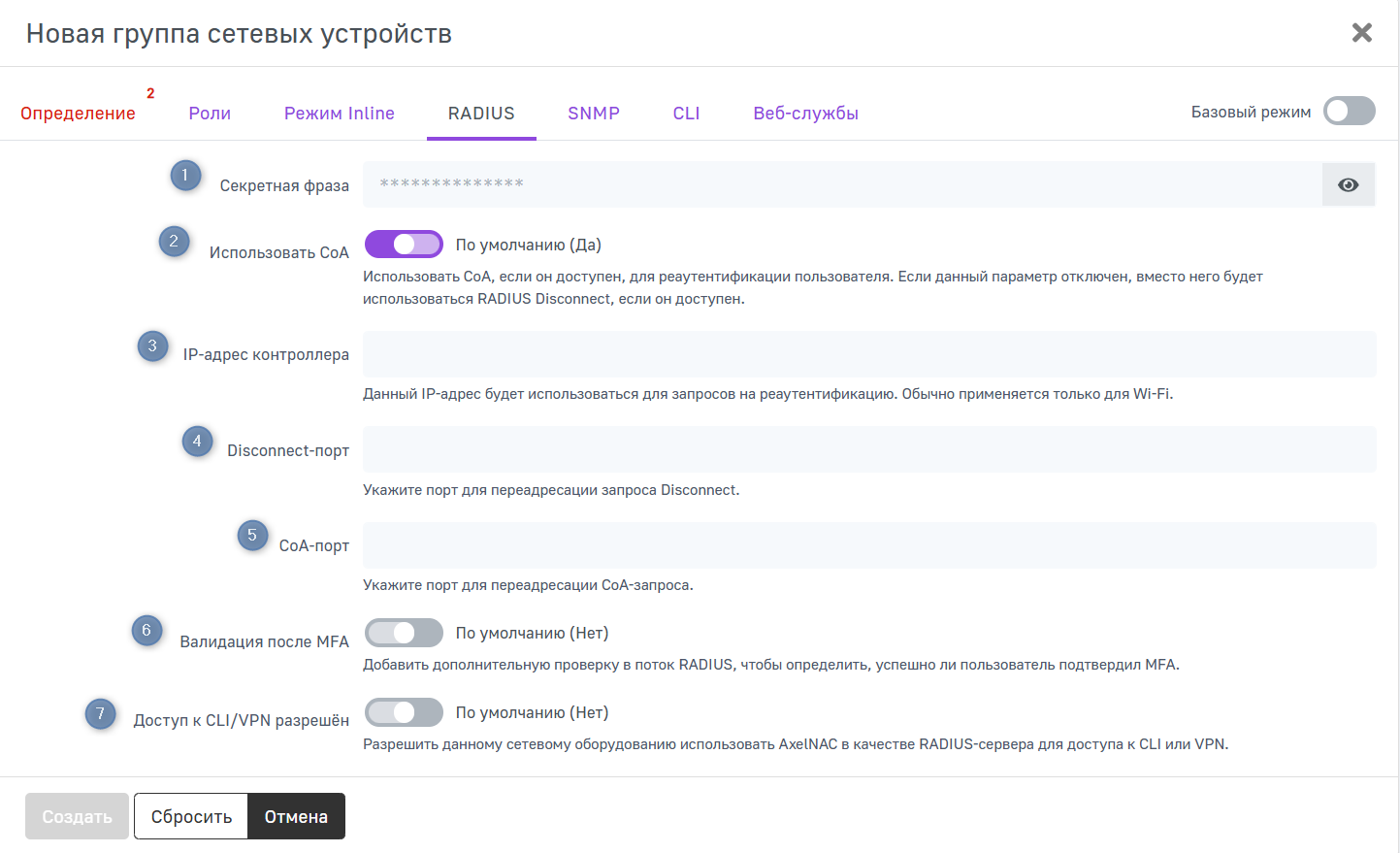Screen dimensions: 1400x853
Task: Focus the IP-адрес контроллера input field
Action: click(x=868, y=354)
